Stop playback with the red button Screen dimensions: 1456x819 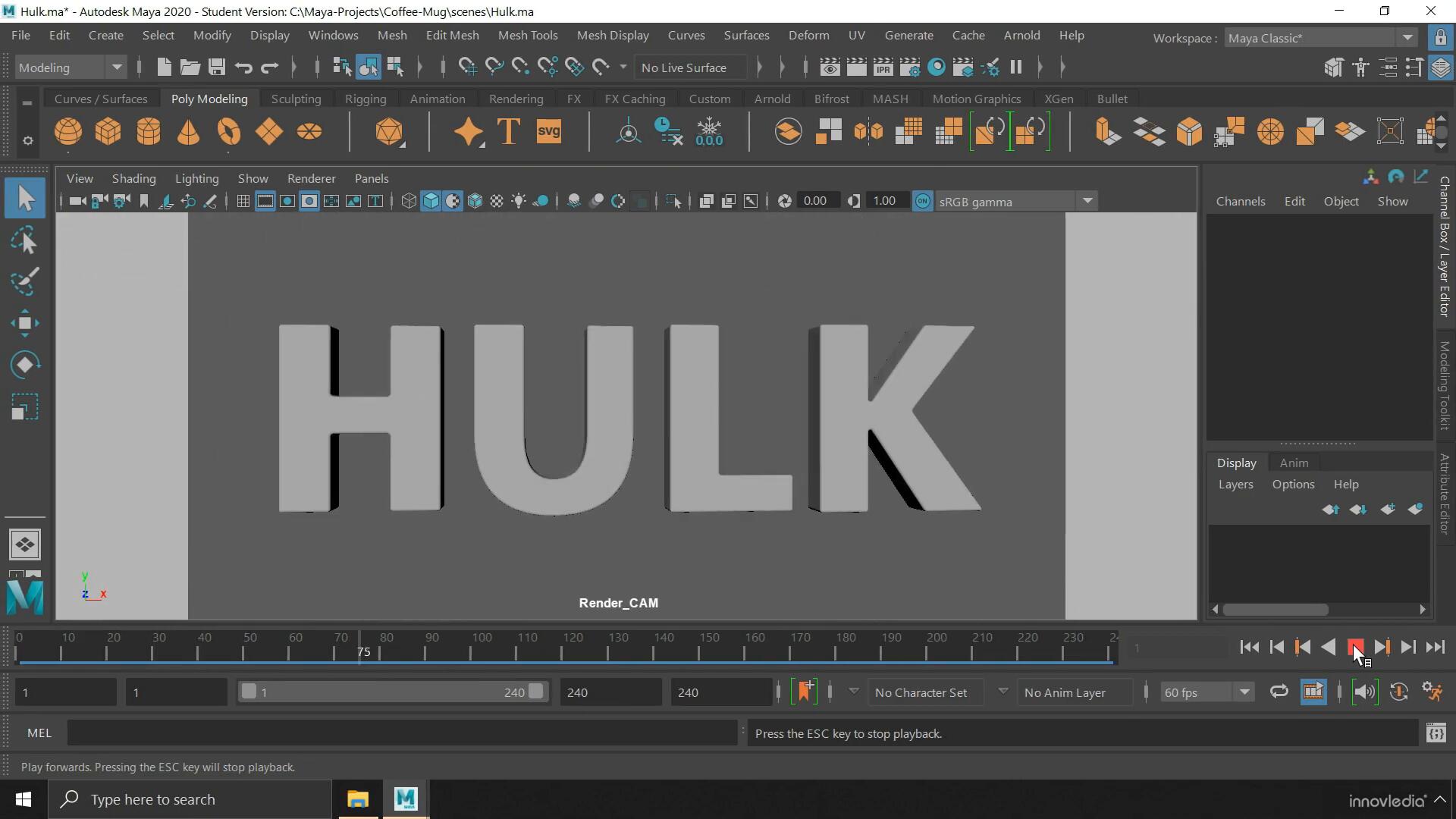[1355, 647]
